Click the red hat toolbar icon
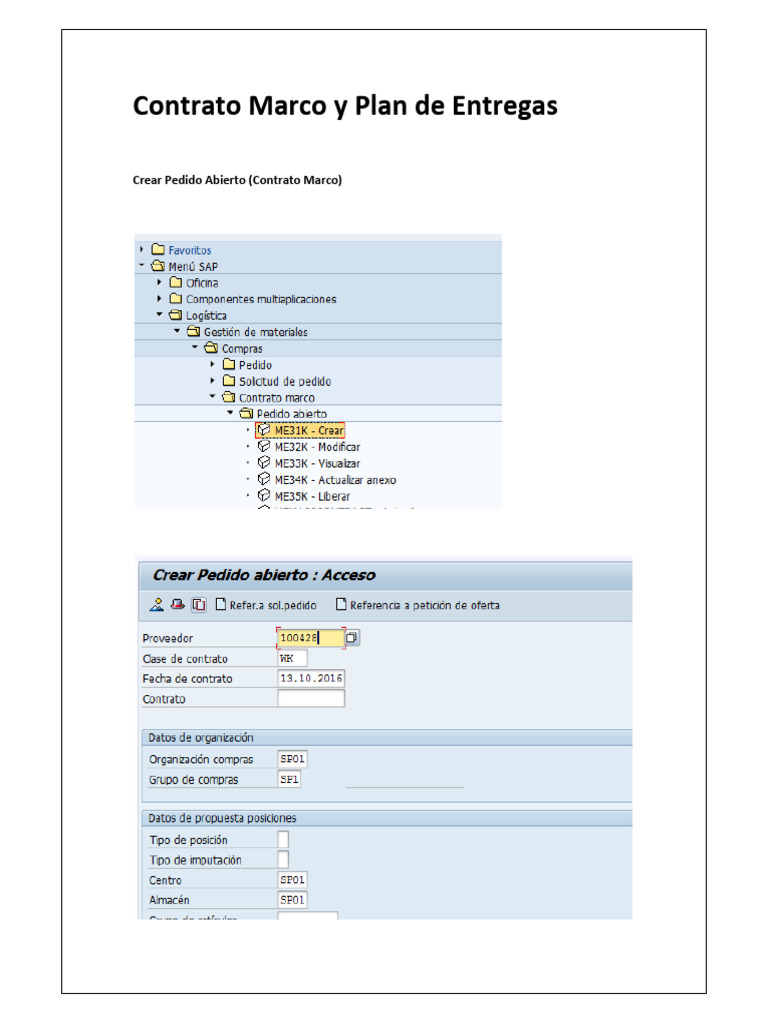 click(178, 605)
